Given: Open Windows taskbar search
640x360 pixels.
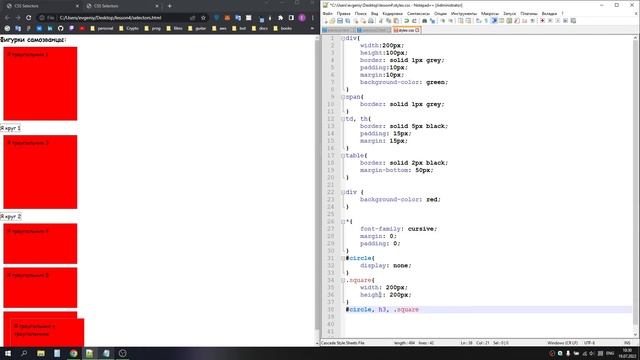Looking at the screenshot, I should [24, 353].
